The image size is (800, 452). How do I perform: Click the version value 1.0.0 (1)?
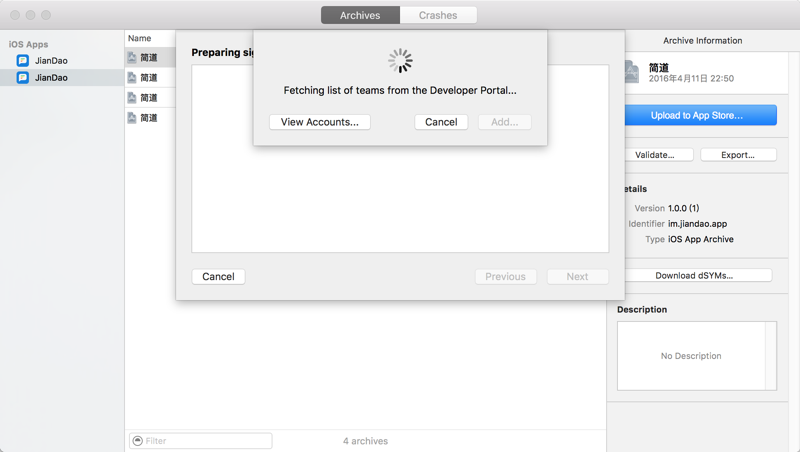tap(684, 208)
